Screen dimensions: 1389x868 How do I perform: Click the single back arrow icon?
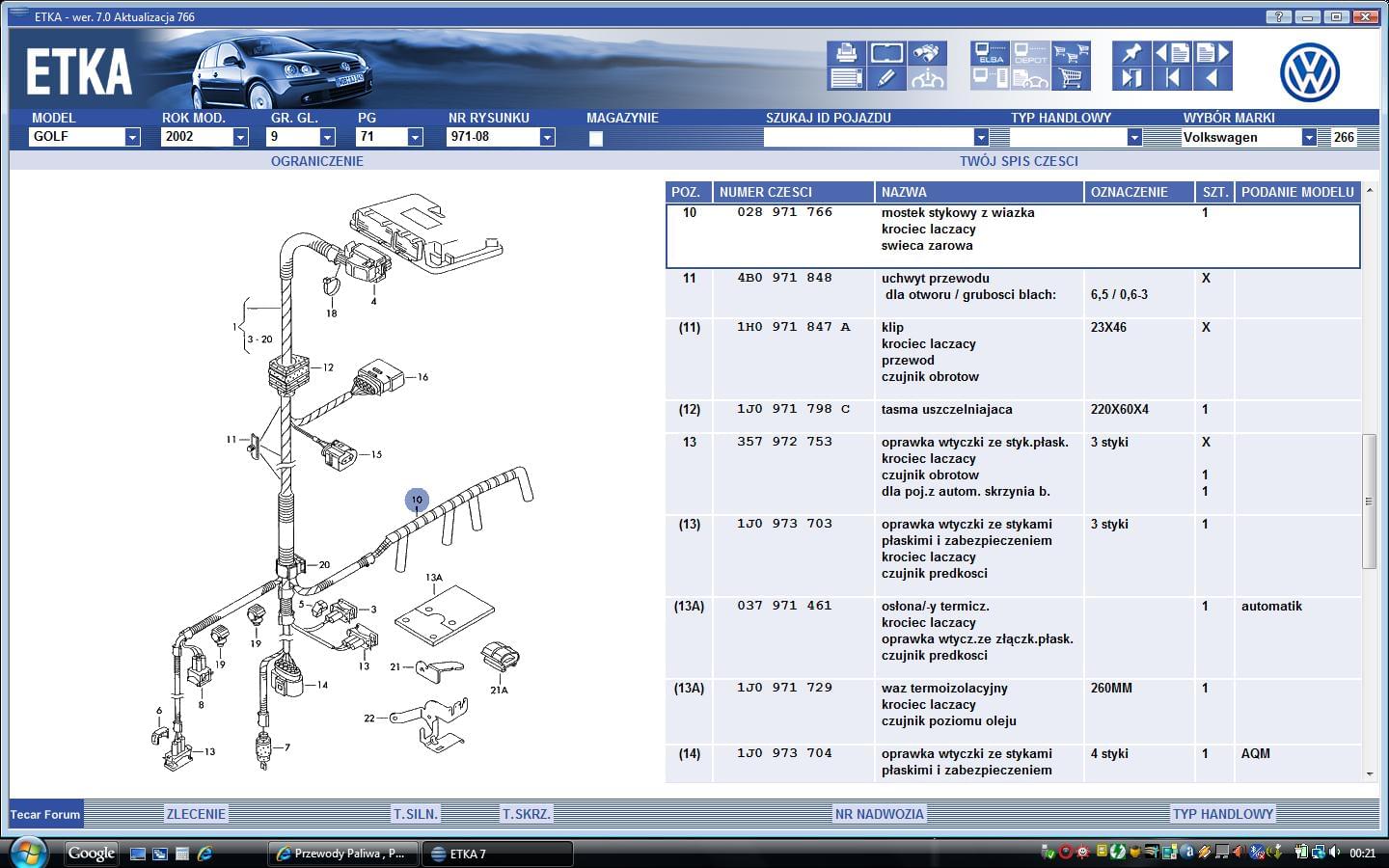point(1212,79)
